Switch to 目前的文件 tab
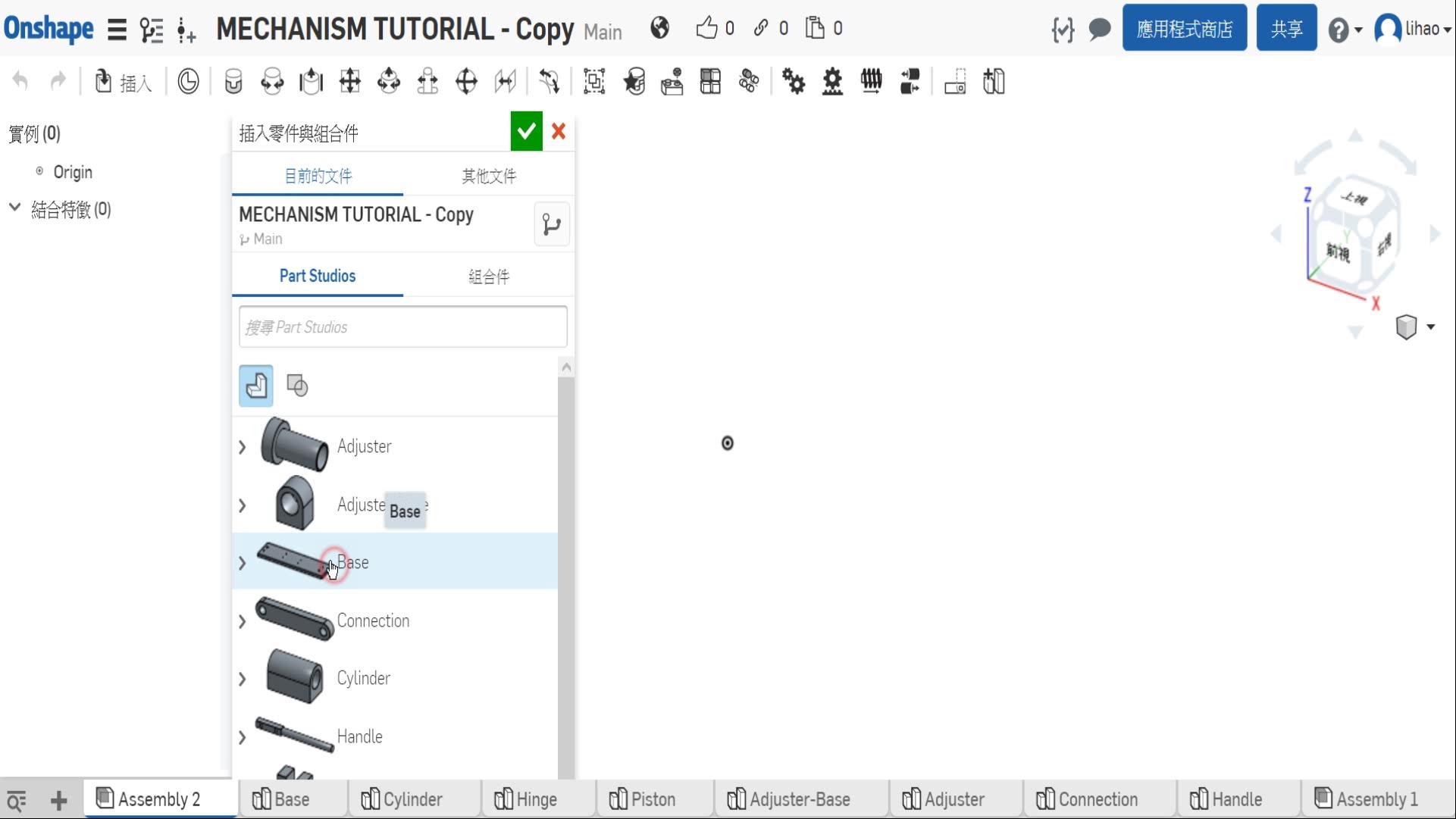Viewport: 1456px width, 819px height. [318, 177]
